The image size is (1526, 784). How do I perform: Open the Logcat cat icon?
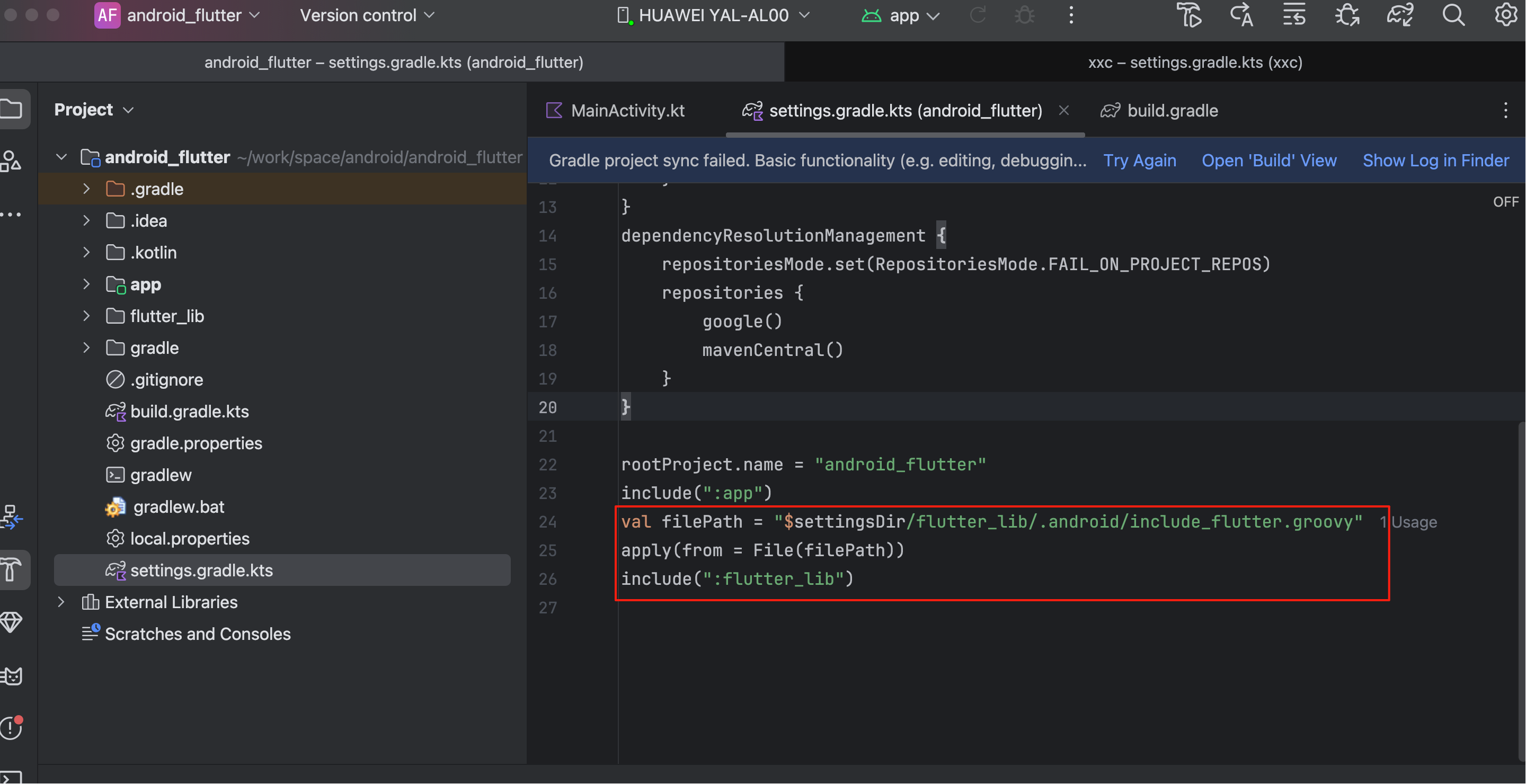click(x=12, y=675)
